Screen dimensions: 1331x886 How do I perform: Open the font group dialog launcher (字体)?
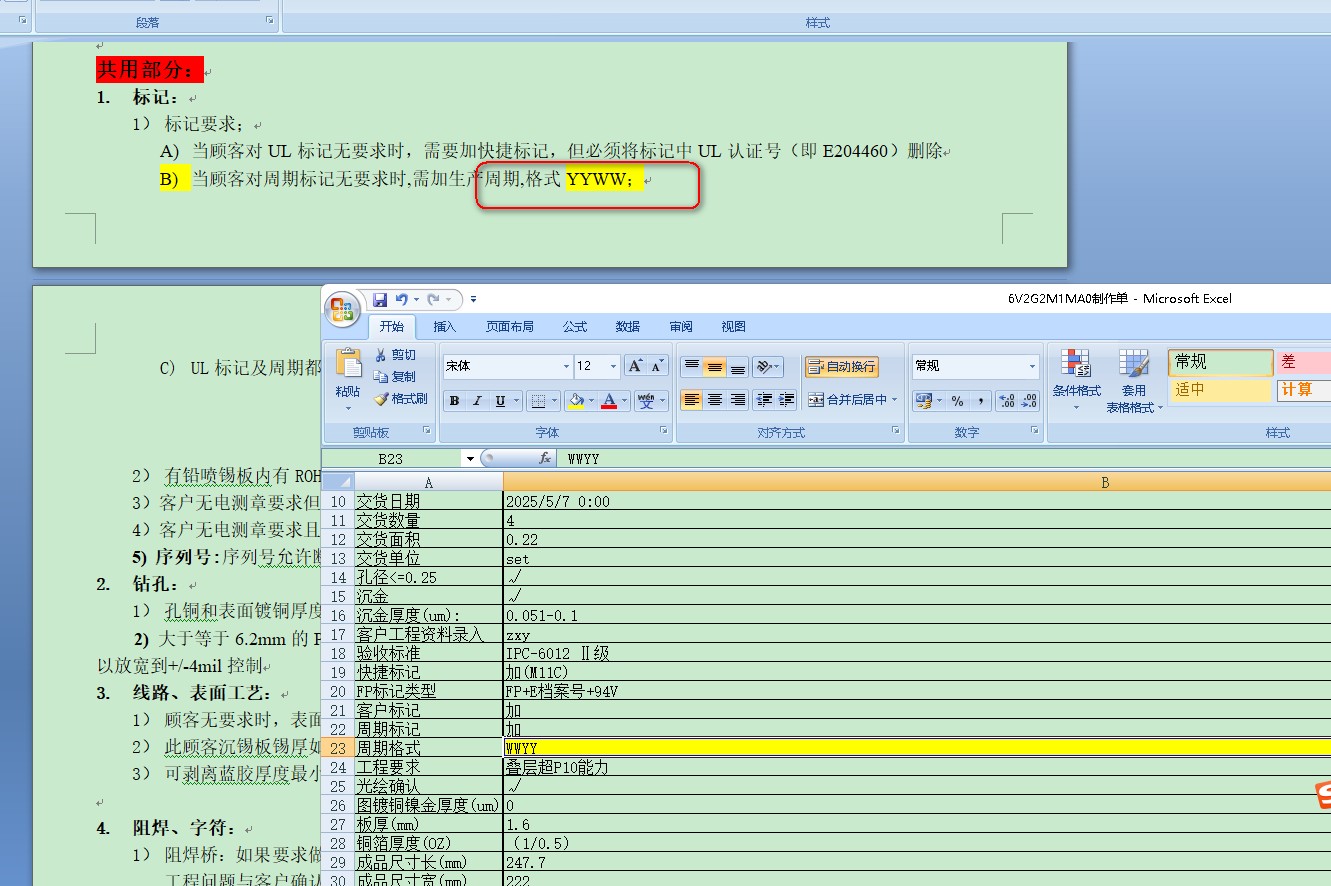664,431
